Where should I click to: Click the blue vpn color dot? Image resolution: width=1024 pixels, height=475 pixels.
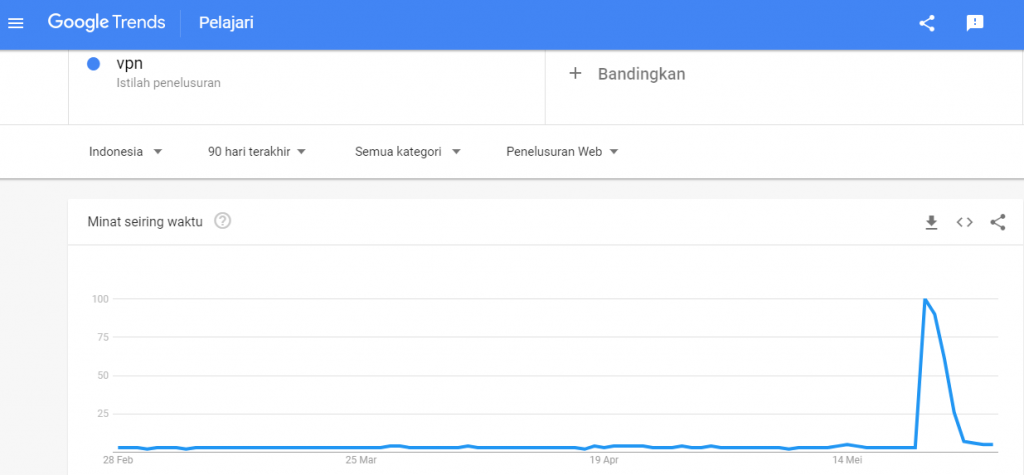tap(93, 64)
